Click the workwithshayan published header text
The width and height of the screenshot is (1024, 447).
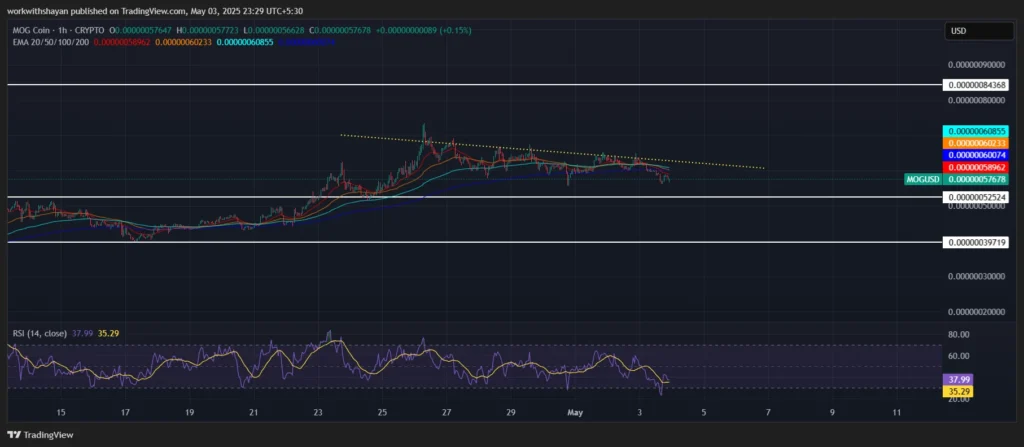point(155,11)
